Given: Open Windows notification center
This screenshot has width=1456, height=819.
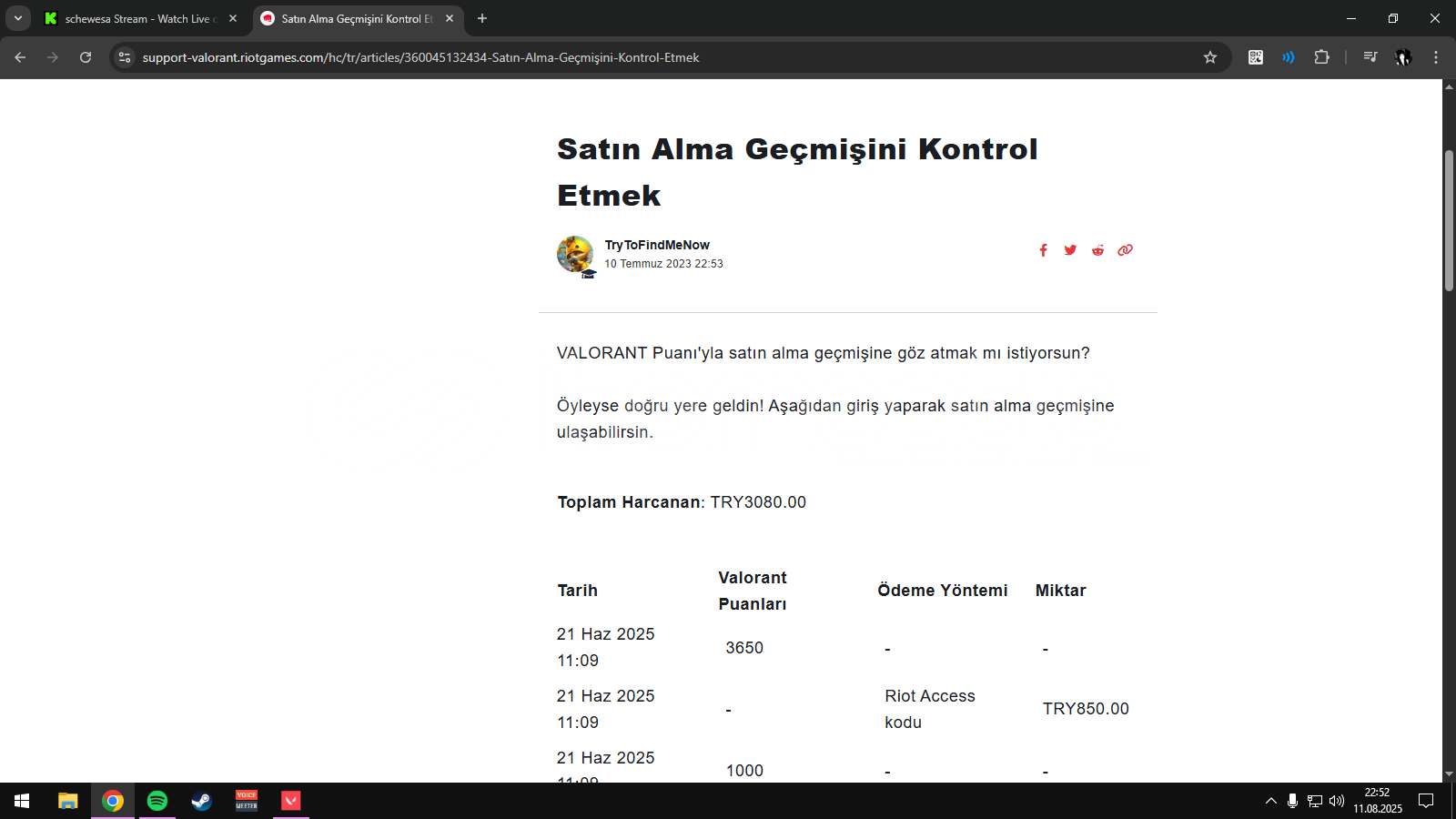Looking at the screenshot, I should click(1426, 801).
